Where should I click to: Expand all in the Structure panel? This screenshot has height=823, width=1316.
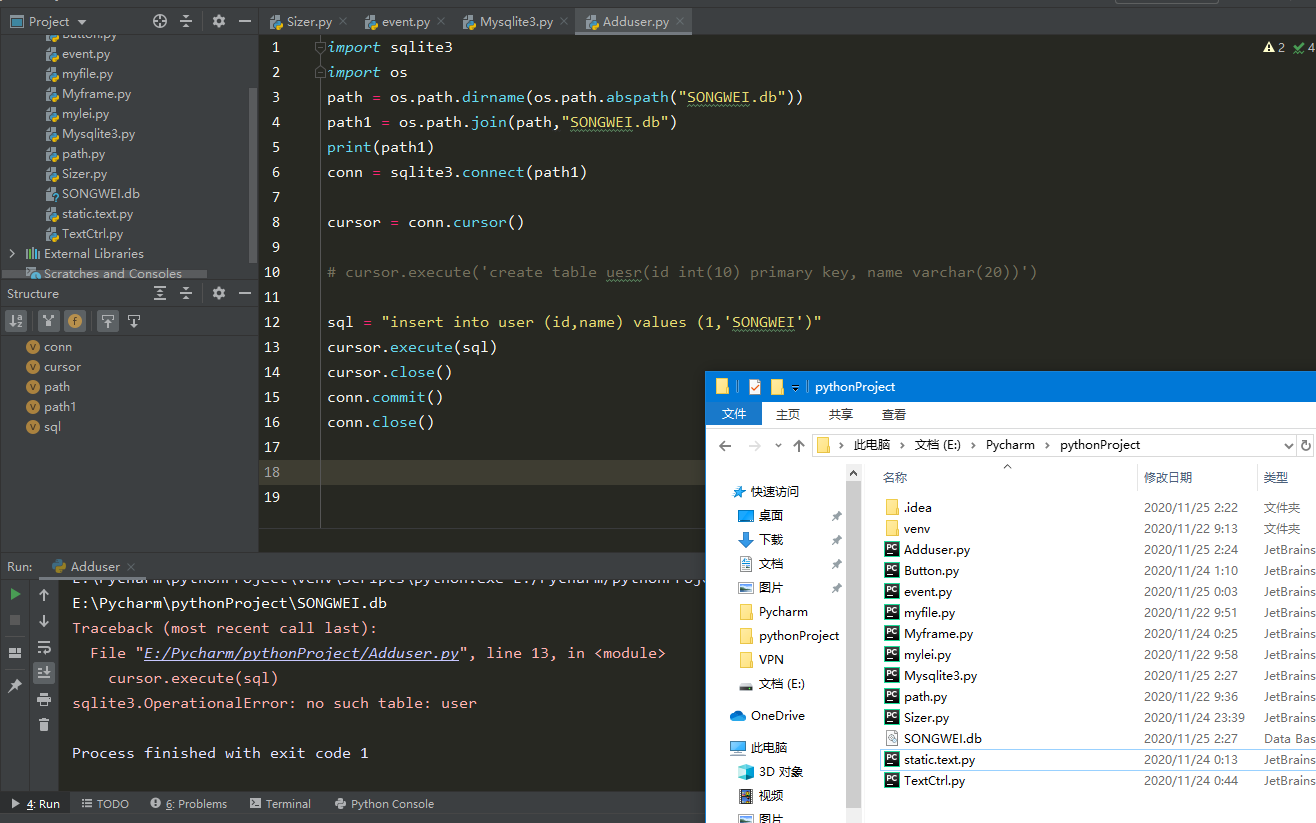(x=160, y=293)
